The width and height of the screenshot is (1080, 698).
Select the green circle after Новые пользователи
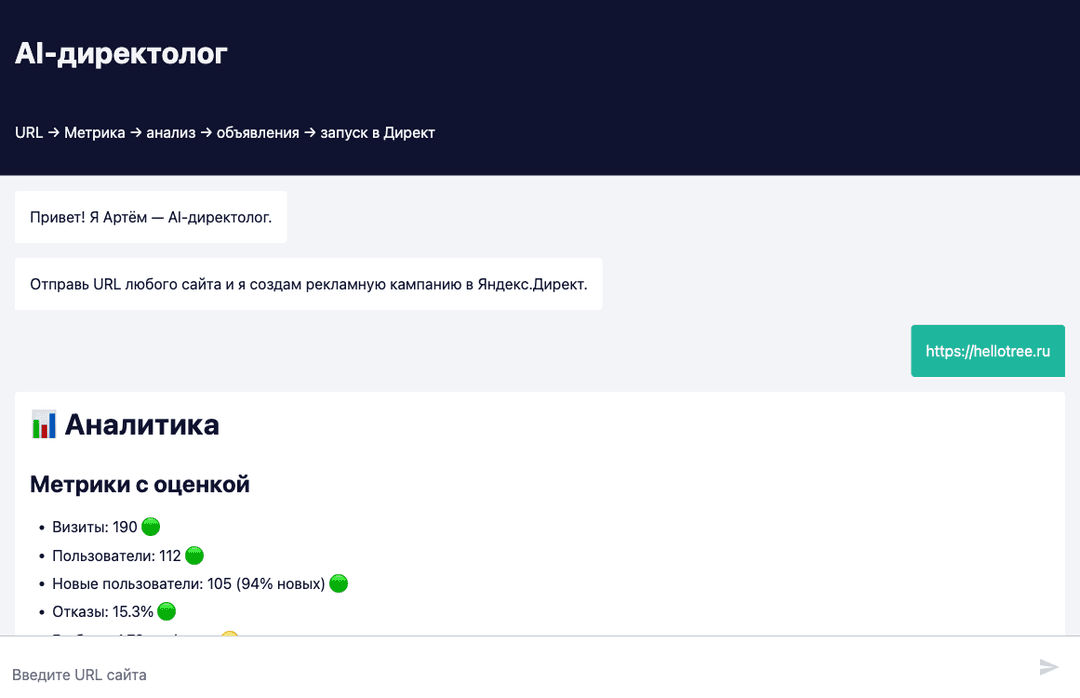click(x=338, y=583)
